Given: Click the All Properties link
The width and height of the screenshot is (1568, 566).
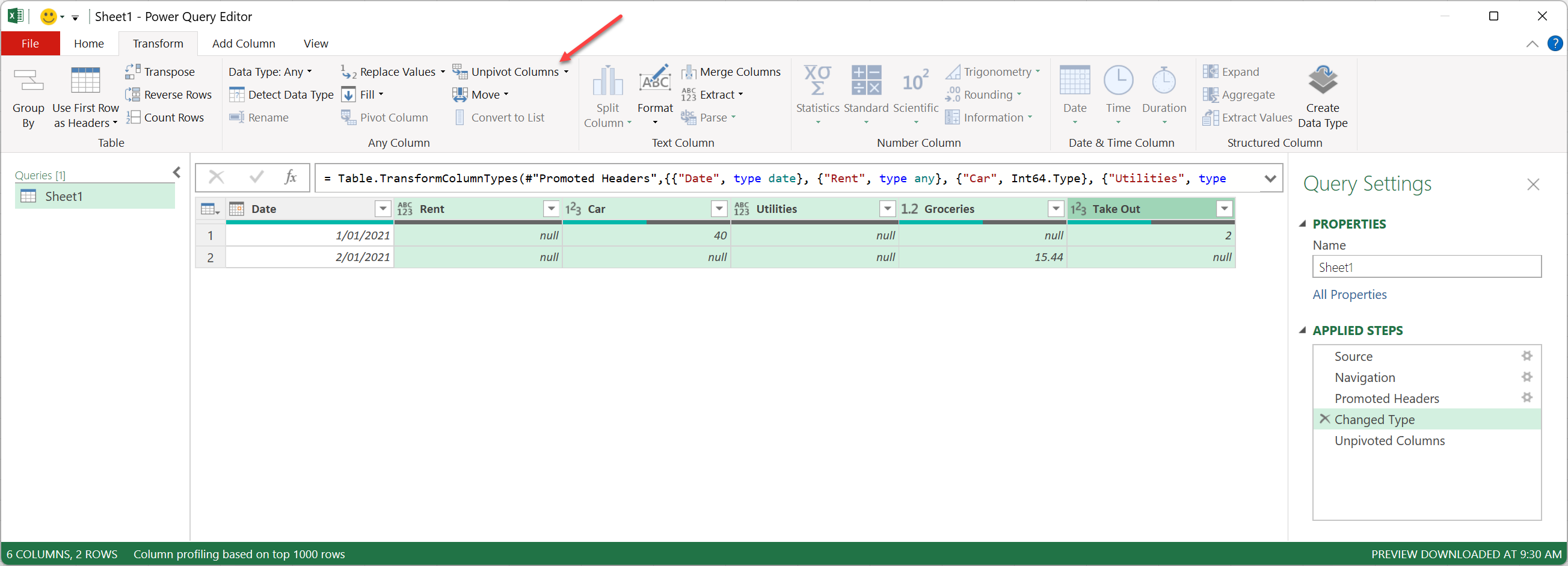Looking at the screenshot, I should 1350,295.
